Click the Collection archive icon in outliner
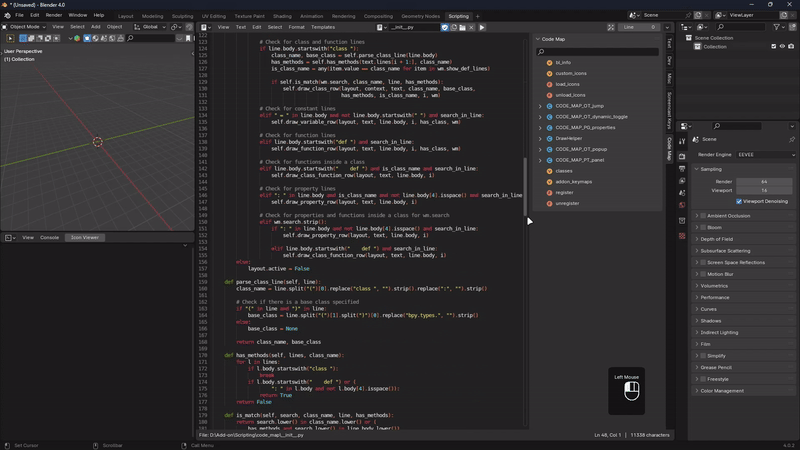This screenshot has height=450, width=800. 697,46
